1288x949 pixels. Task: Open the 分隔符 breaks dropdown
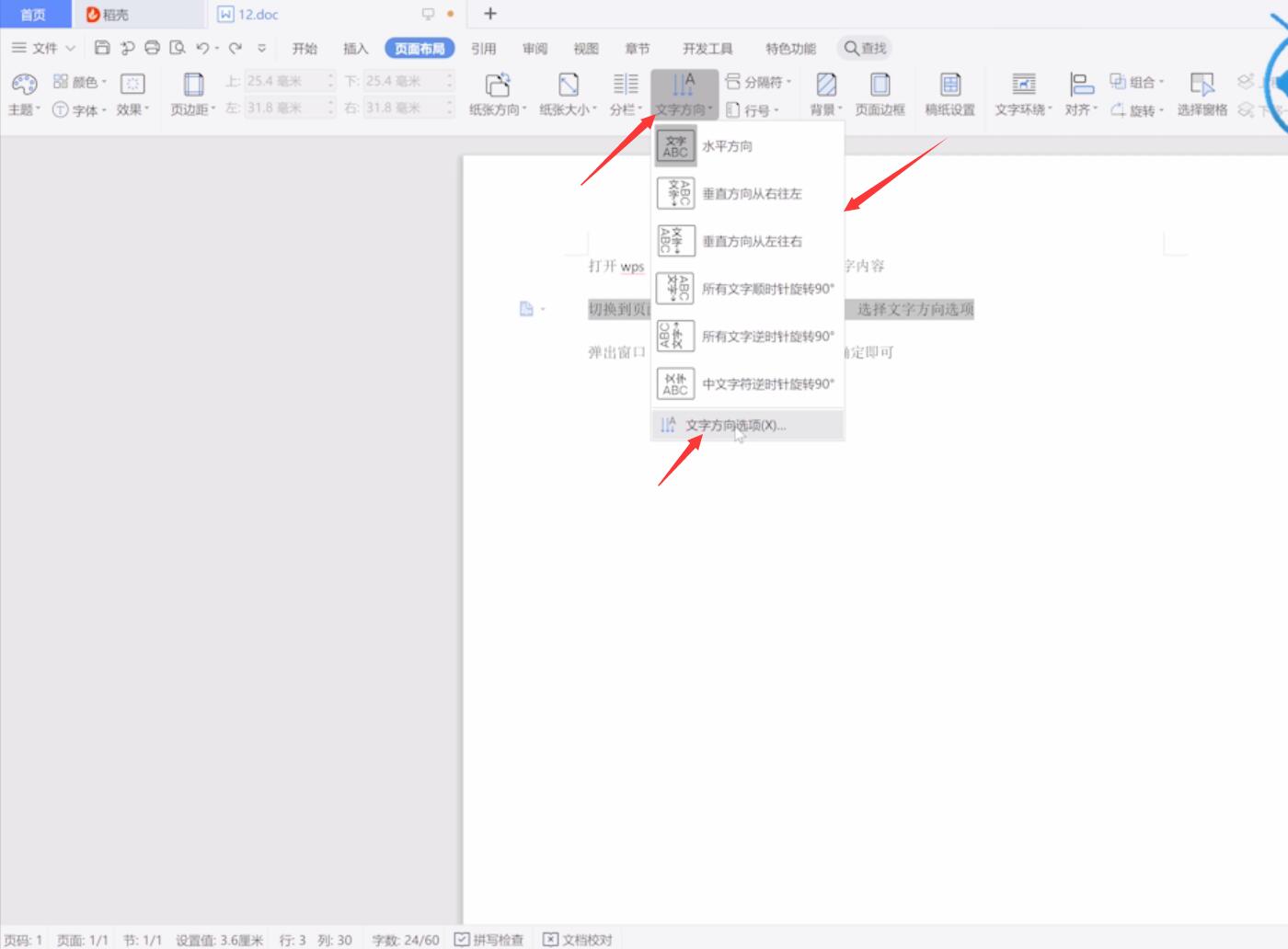click(758, 82)
